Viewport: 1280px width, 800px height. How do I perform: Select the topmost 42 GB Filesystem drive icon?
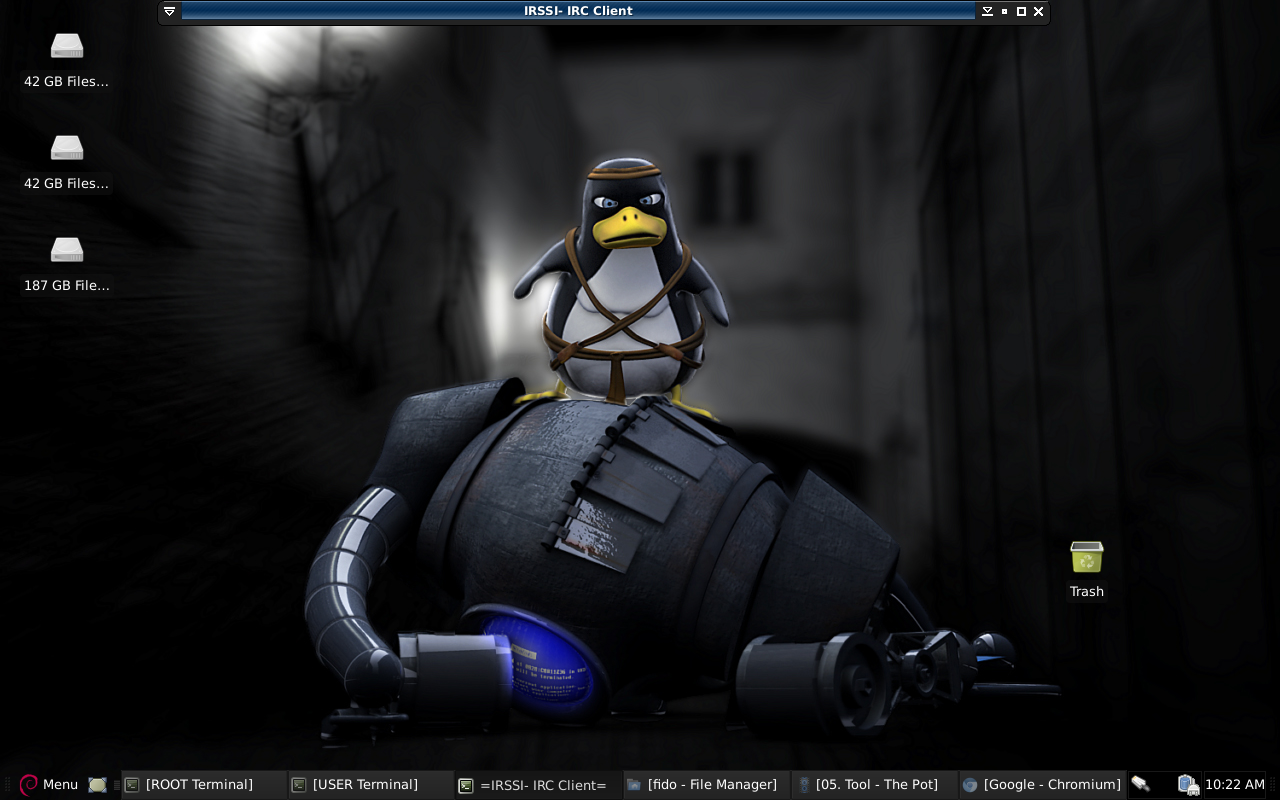coord(67,61)
